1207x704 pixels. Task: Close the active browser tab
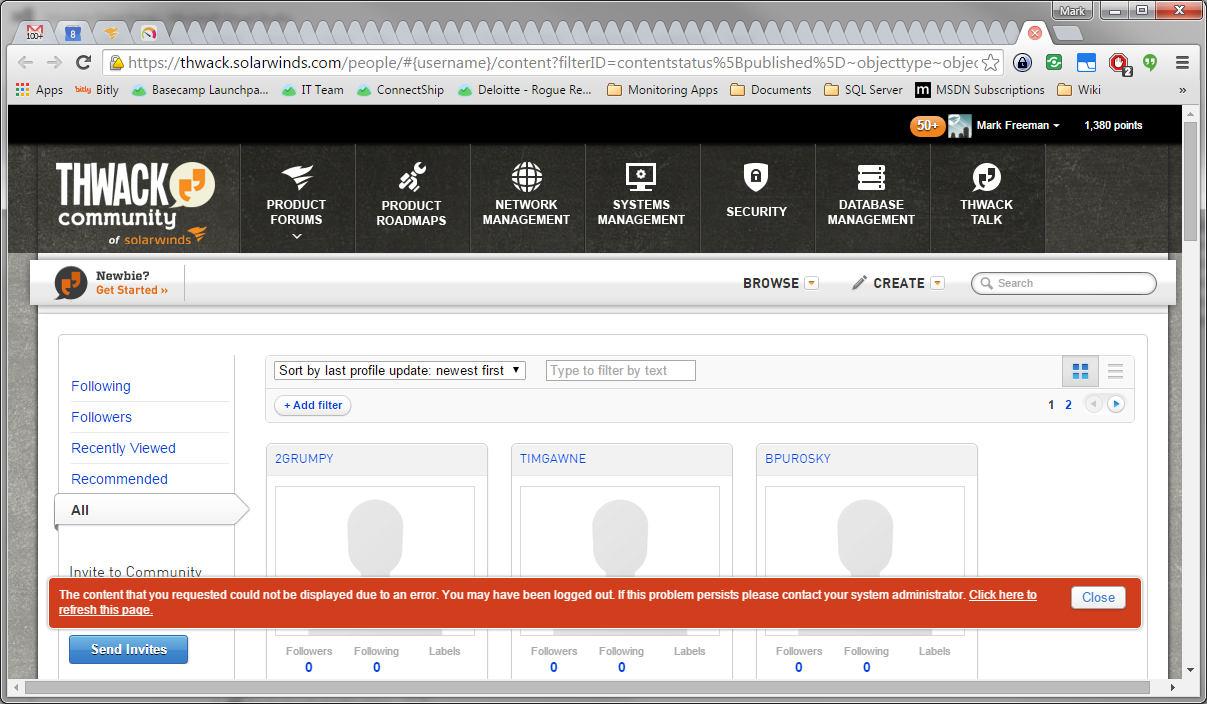pyautogui.click(x=1035, y=33)
